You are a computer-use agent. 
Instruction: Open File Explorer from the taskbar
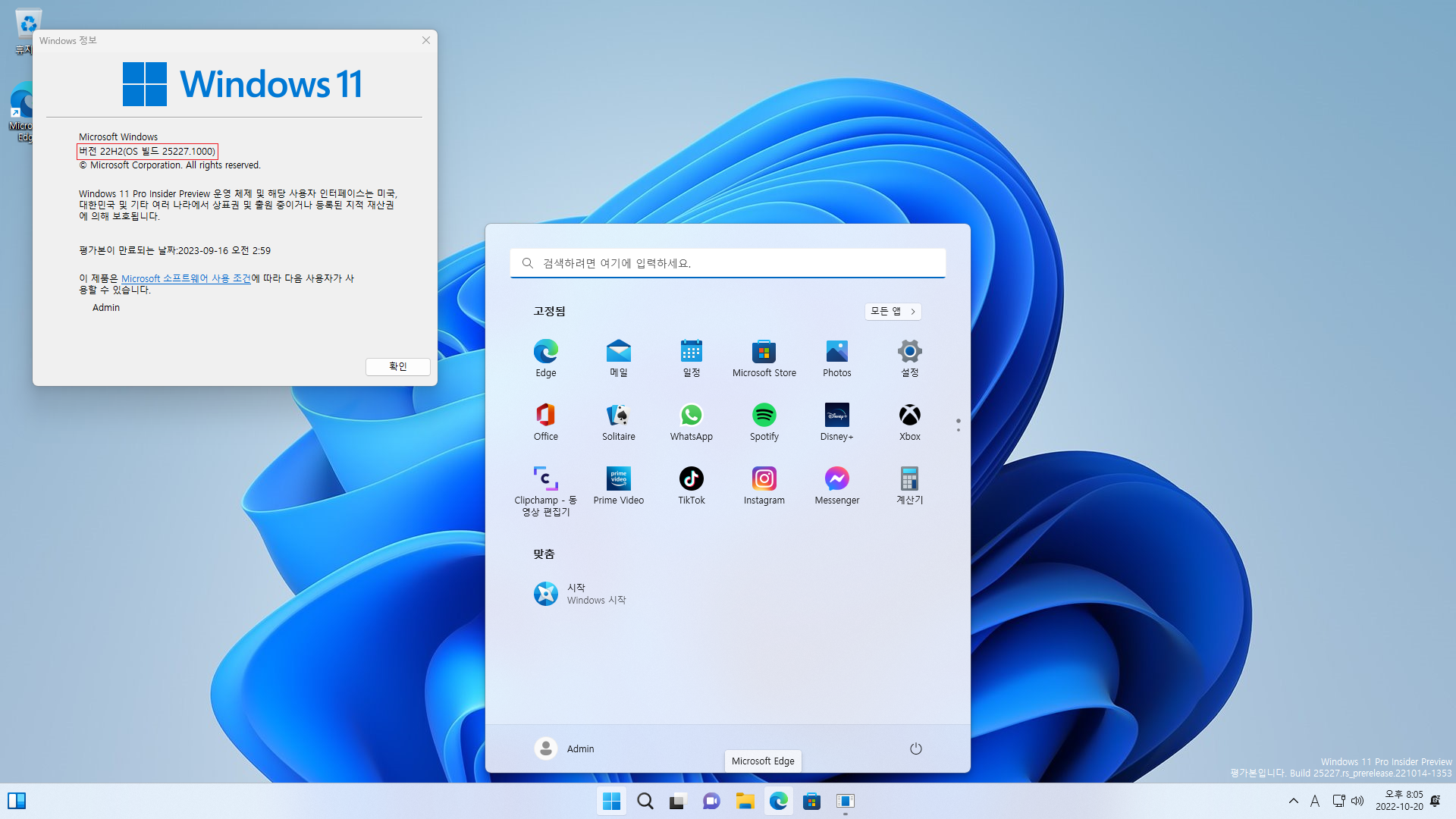click(745, 801)
